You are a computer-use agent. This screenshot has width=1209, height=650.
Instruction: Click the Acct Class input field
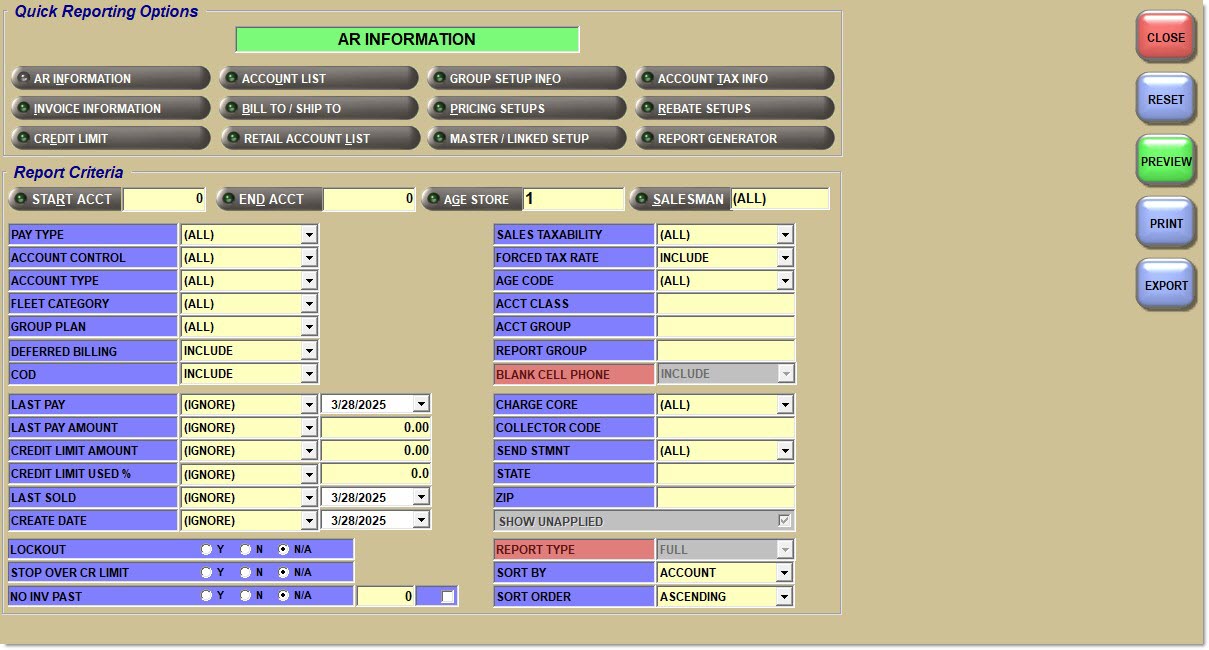(x=725, y=304)
